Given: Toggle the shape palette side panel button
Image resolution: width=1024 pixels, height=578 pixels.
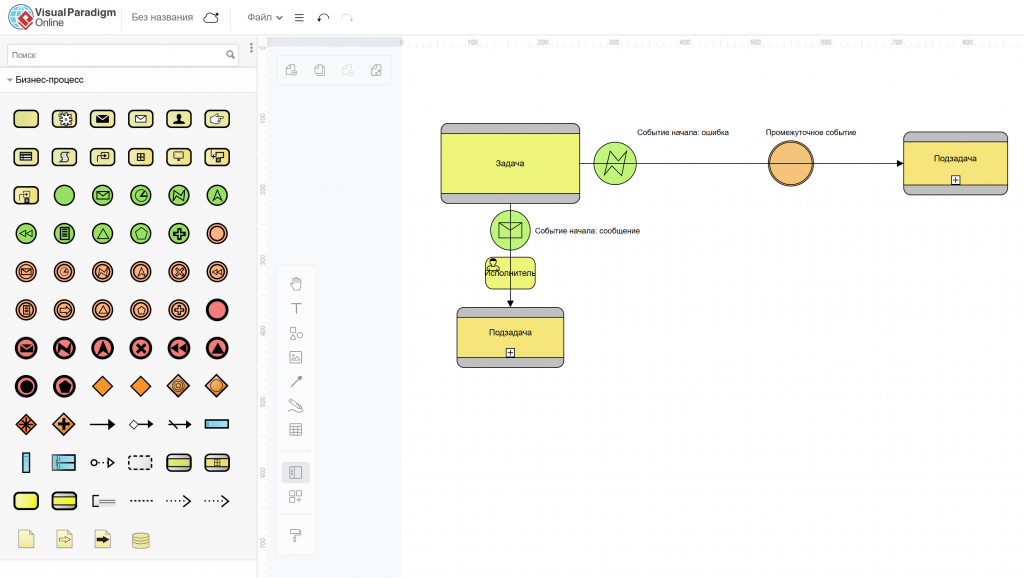Looking at the screenshot, I should click(296, 472).
